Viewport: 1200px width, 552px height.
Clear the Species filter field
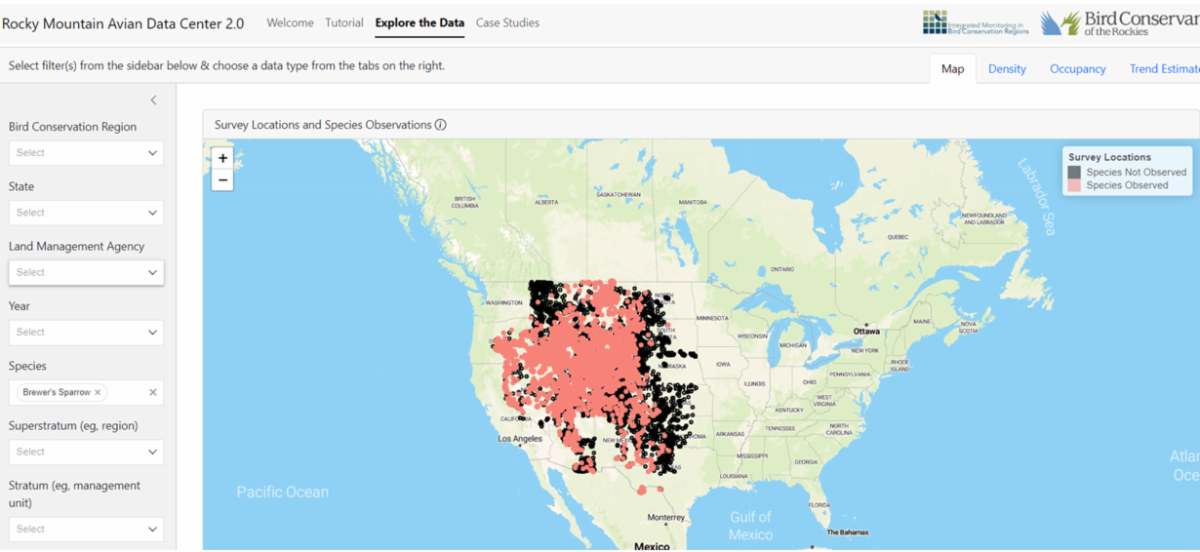[153, 392]
